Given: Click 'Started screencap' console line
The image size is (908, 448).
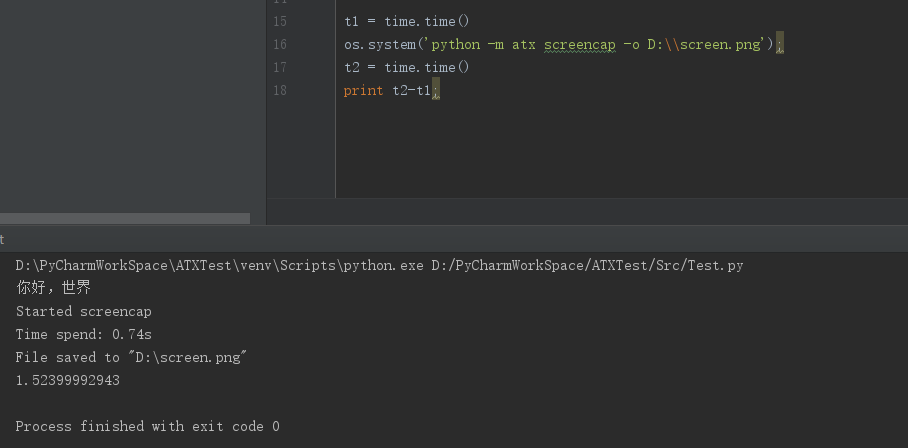Looking at the screenshot, I should pyautogui.click(x=83, y=311).
